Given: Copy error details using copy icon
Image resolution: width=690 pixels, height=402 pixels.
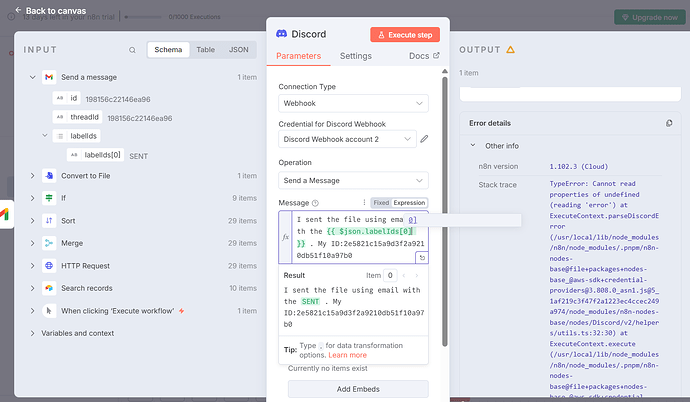Looking at the screenshot, I should point(669,123).
